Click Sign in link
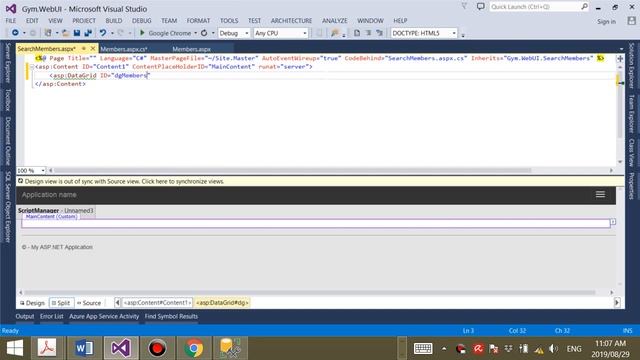Screen dimensions: 640x360 pyautogui.click(x=607, y=21)
